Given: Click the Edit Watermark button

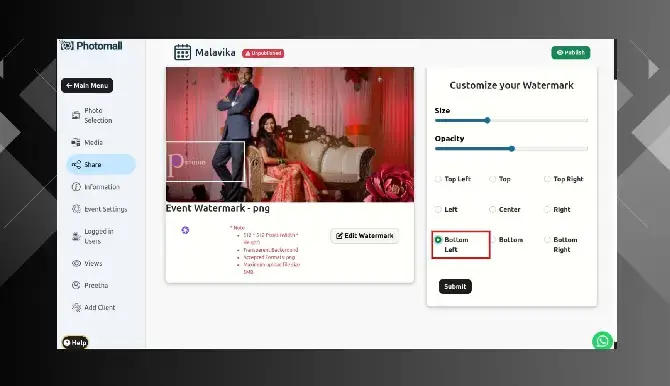Looking at the screenshot, I should (364, 236).
